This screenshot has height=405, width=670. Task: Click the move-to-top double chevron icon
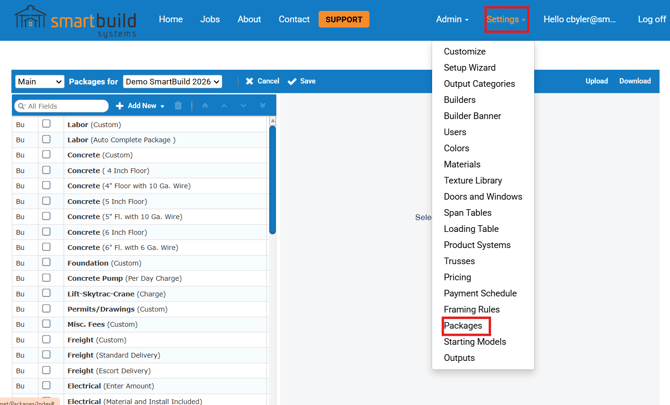205,106
